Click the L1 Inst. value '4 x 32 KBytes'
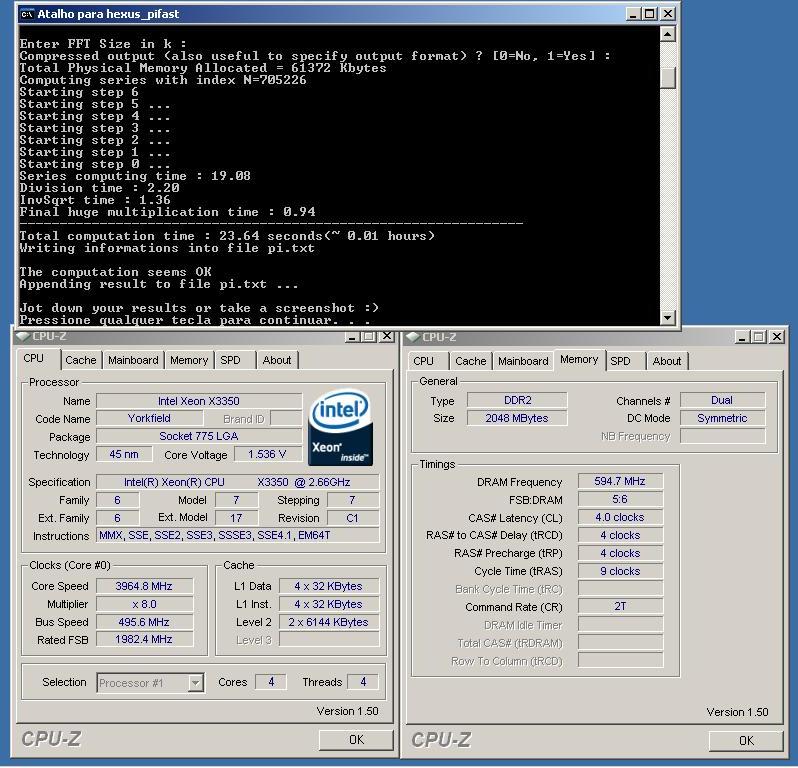This screenshot has height=768, width=798. [x=328, y=604]
